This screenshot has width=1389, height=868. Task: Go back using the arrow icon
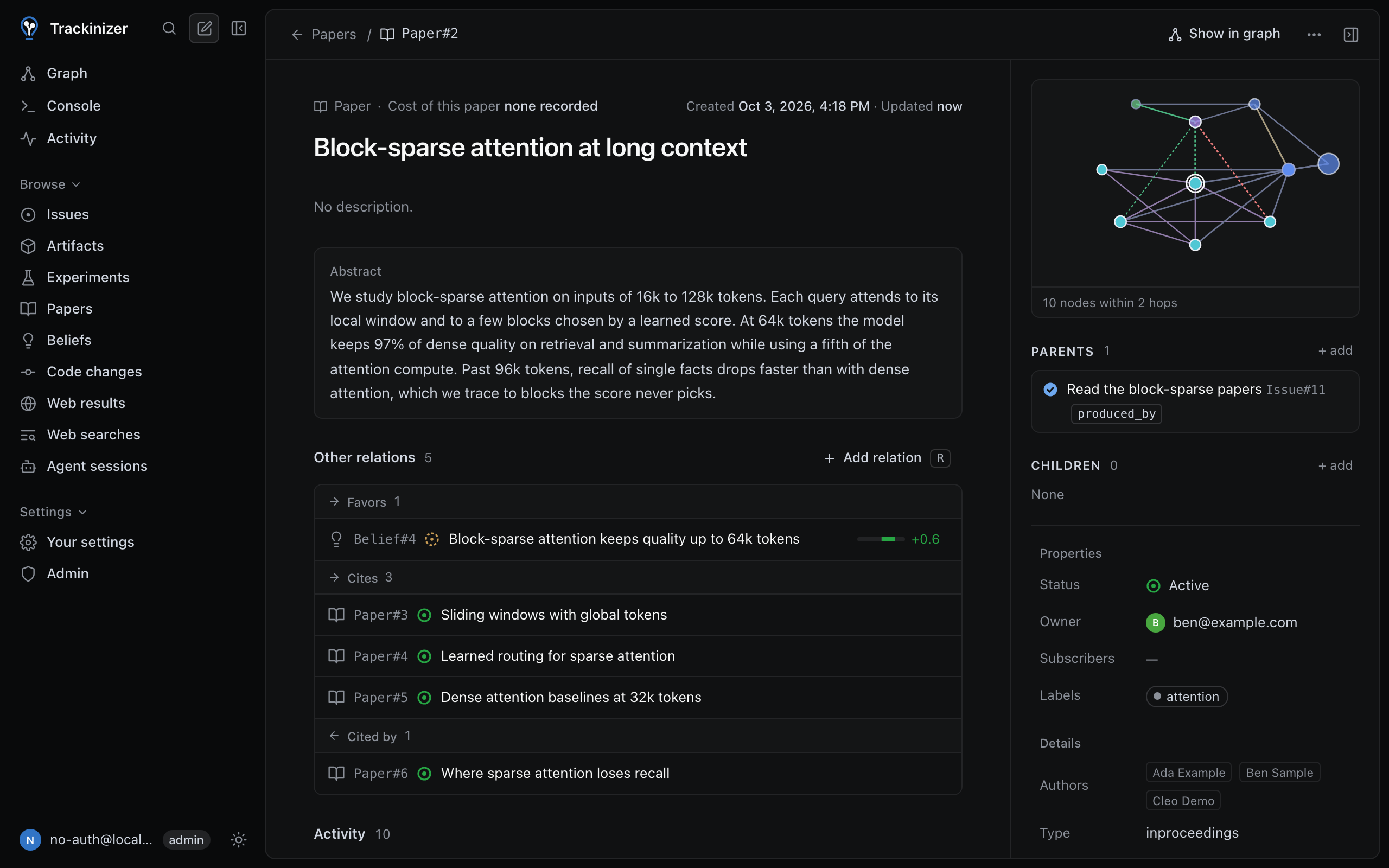pos(297,34)
